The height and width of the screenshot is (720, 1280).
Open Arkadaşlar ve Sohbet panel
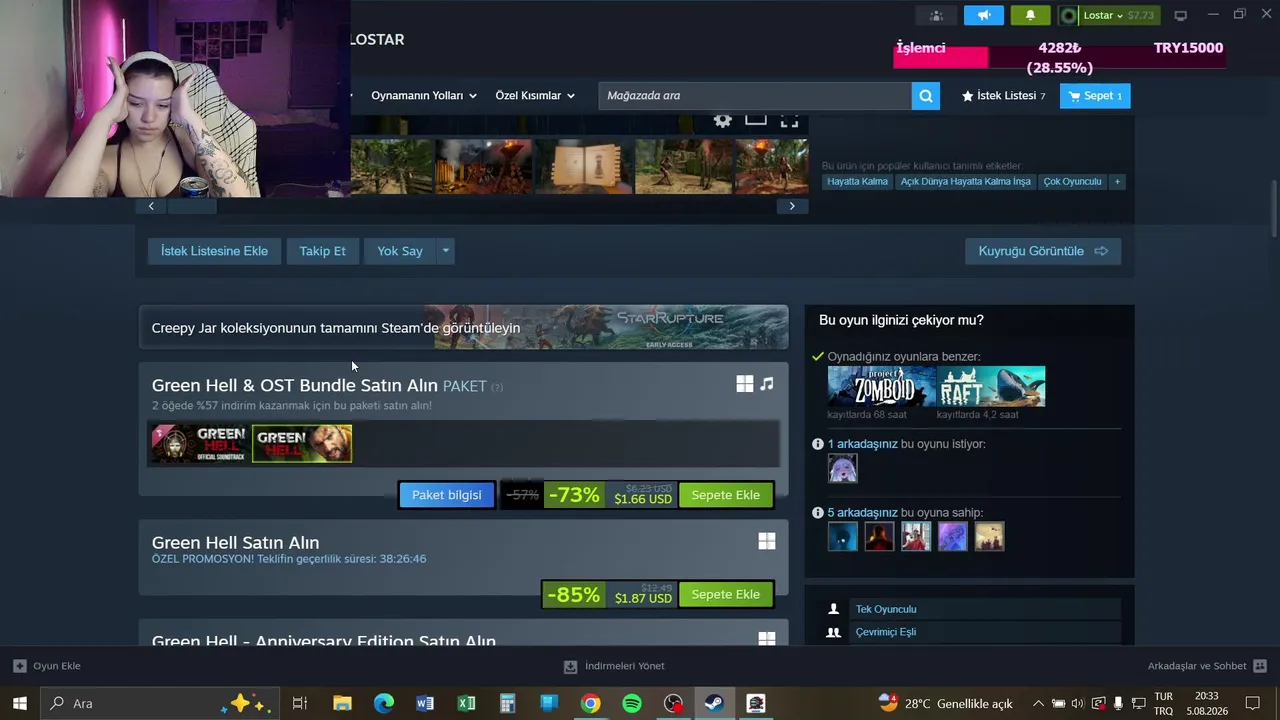point(1207,666)
